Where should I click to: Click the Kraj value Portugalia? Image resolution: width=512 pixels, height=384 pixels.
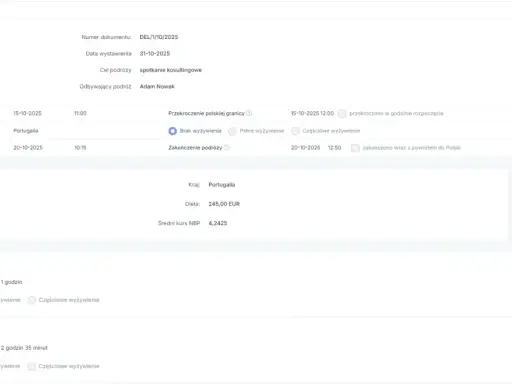pos(222,185)
